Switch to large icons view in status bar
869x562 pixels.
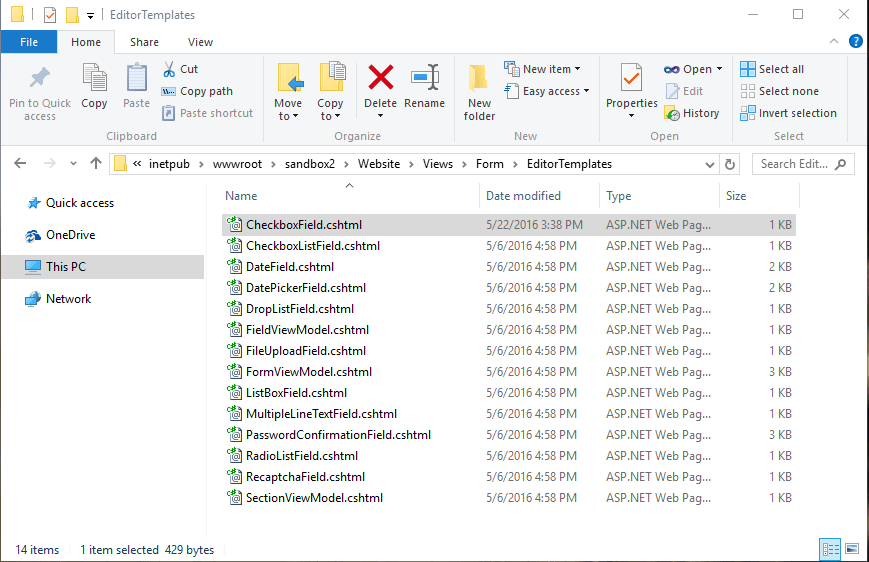(851, 549)
